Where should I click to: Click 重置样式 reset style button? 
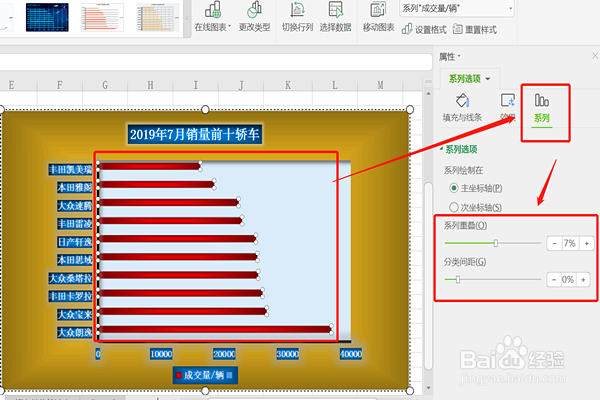[x=474, y=29]
